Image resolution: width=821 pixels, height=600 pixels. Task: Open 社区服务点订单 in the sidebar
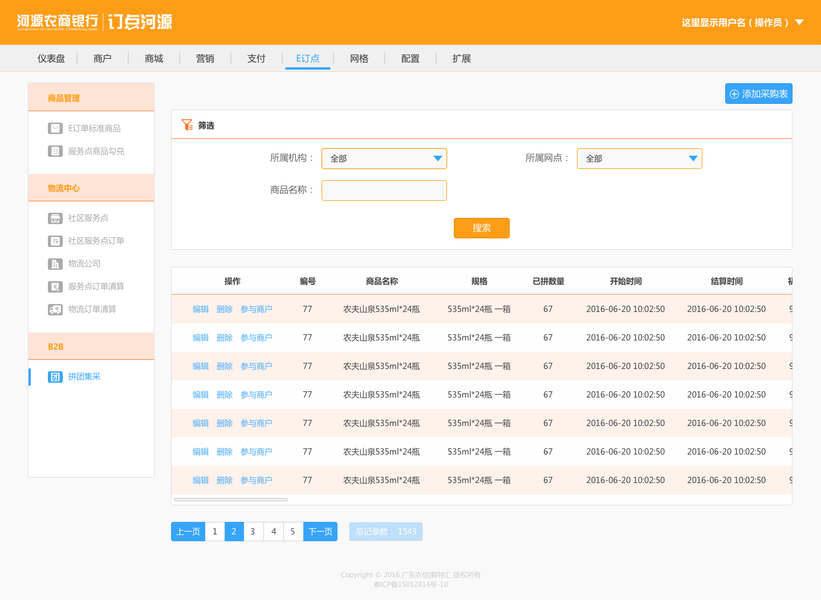[96, 241]
